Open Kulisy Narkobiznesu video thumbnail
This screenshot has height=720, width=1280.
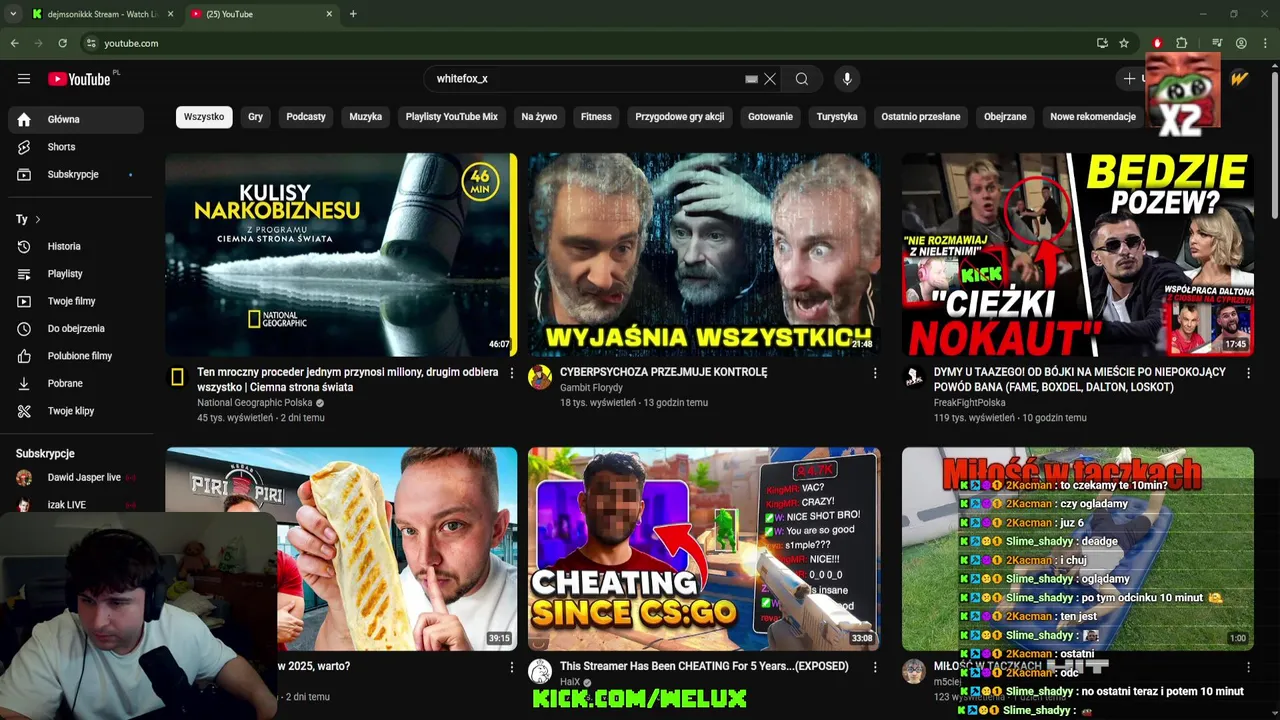coord(341,254)
